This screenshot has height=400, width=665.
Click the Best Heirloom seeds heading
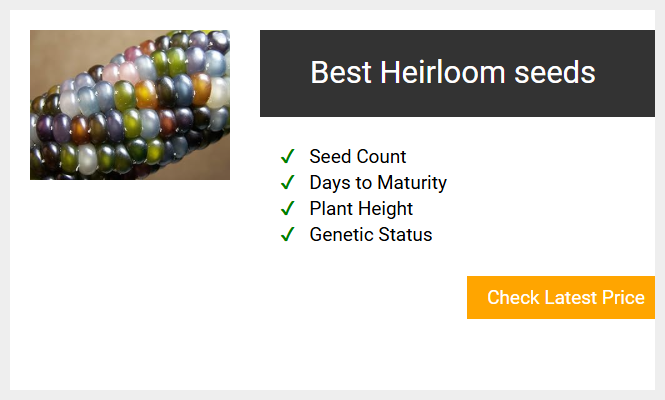(453, 72)
